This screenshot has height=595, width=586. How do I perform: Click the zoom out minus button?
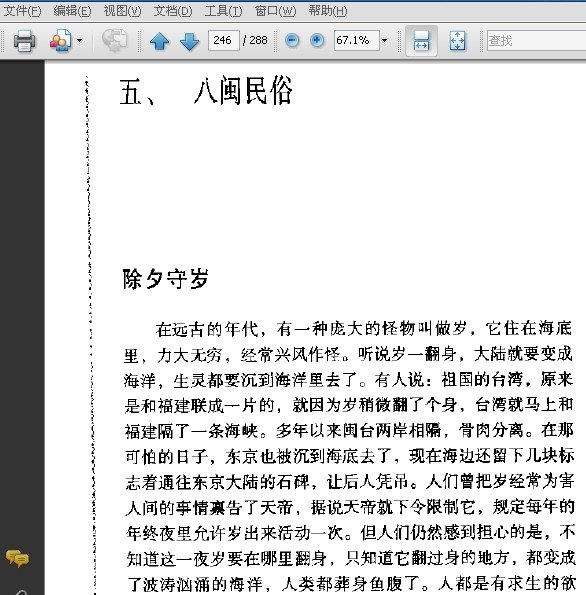point(292,40)
